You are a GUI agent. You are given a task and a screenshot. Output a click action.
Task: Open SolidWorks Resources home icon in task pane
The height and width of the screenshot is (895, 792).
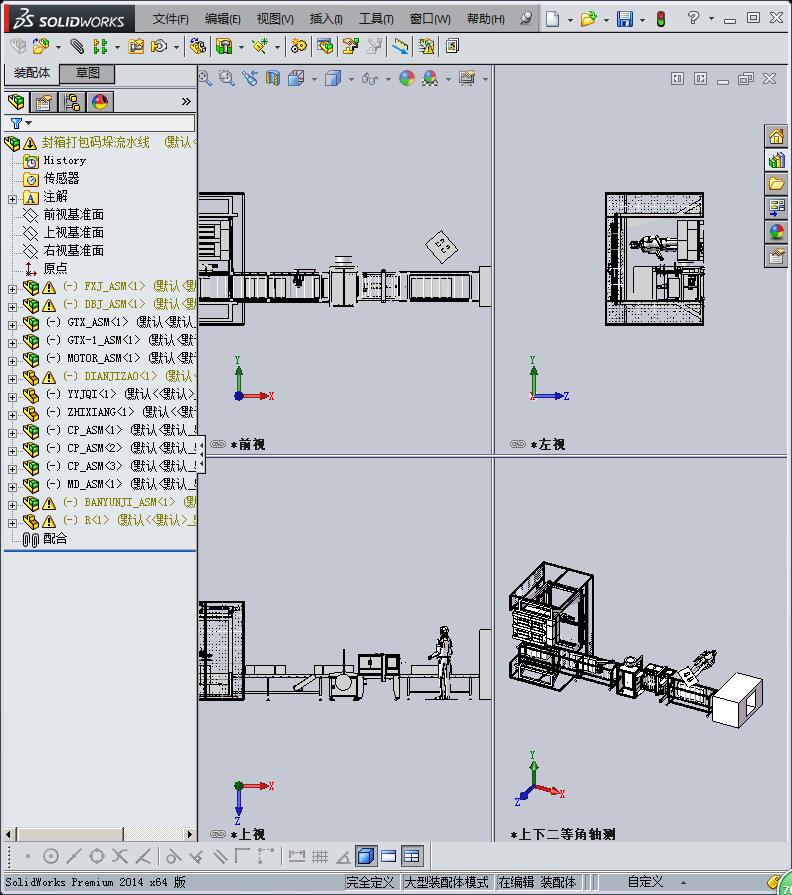[776, 136]
